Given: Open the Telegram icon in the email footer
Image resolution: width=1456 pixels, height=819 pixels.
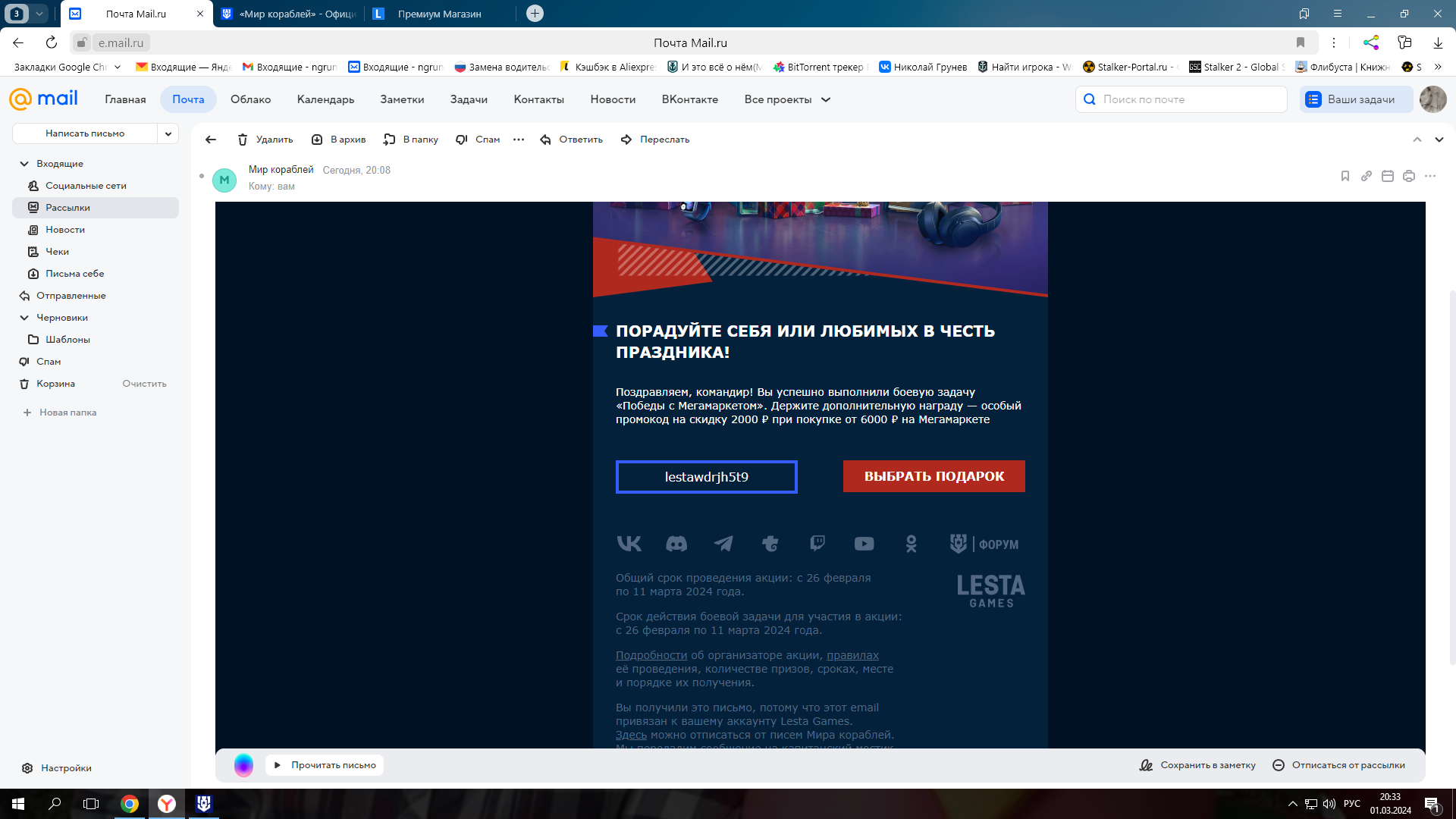Looking at the screenshot, I should click(x=723, y=544).
